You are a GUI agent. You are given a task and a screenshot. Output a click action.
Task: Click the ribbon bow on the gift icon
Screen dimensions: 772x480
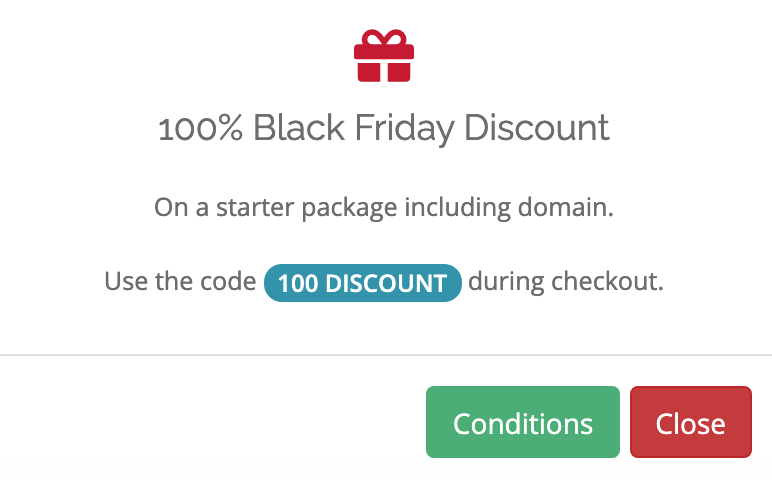pos(384,37)
